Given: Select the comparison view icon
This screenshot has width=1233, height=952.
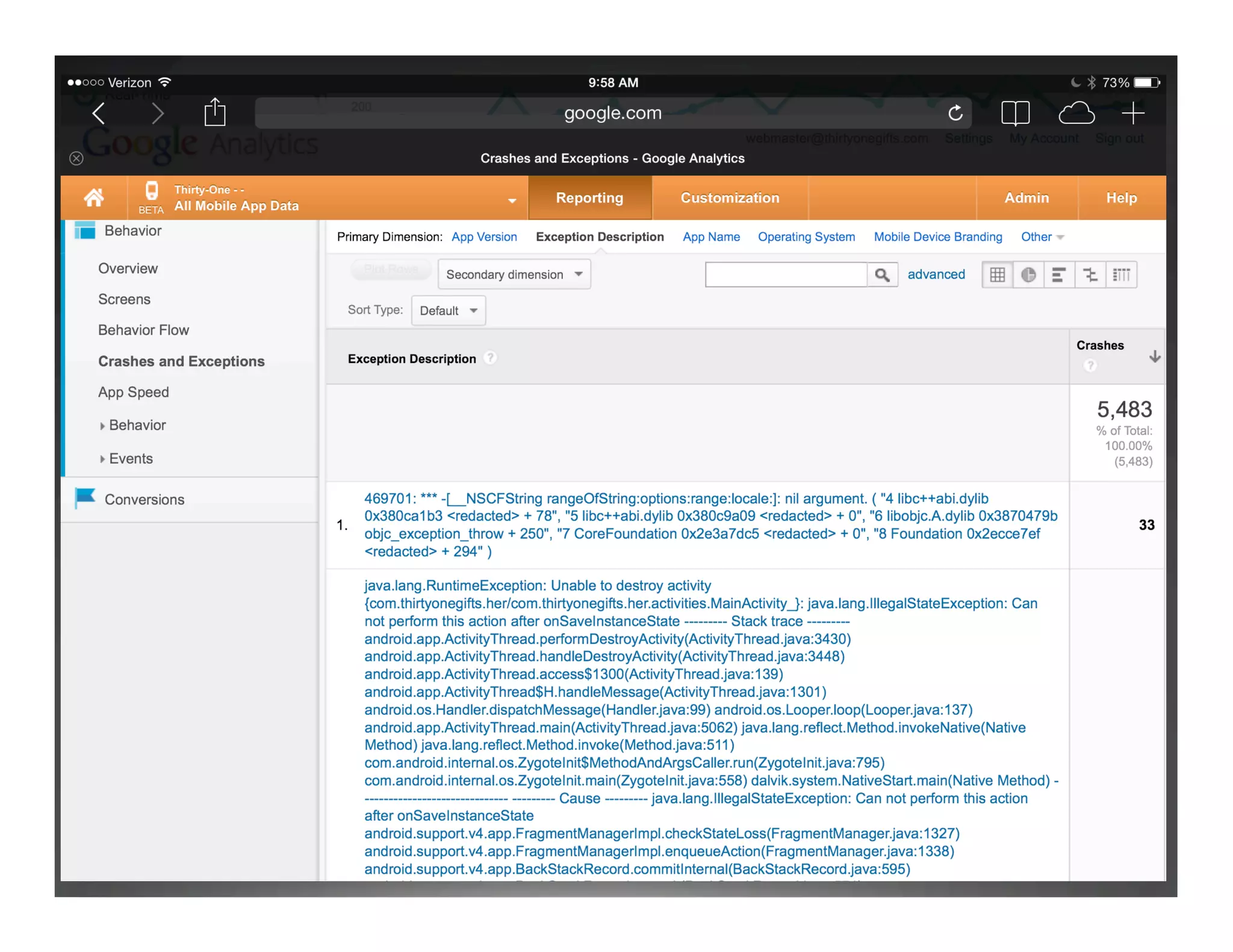Looking at the screenshot, I should [1090, 275].
